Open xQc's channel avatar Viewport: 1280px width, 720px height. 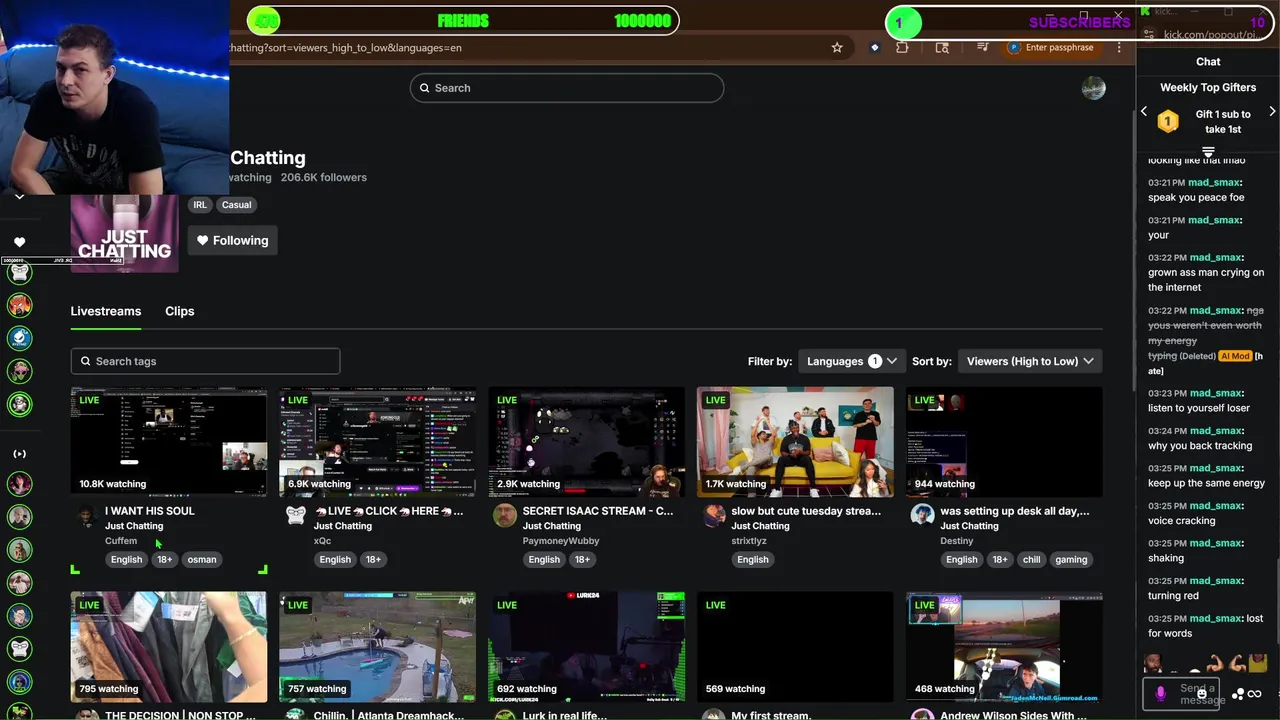click(295, 515)
